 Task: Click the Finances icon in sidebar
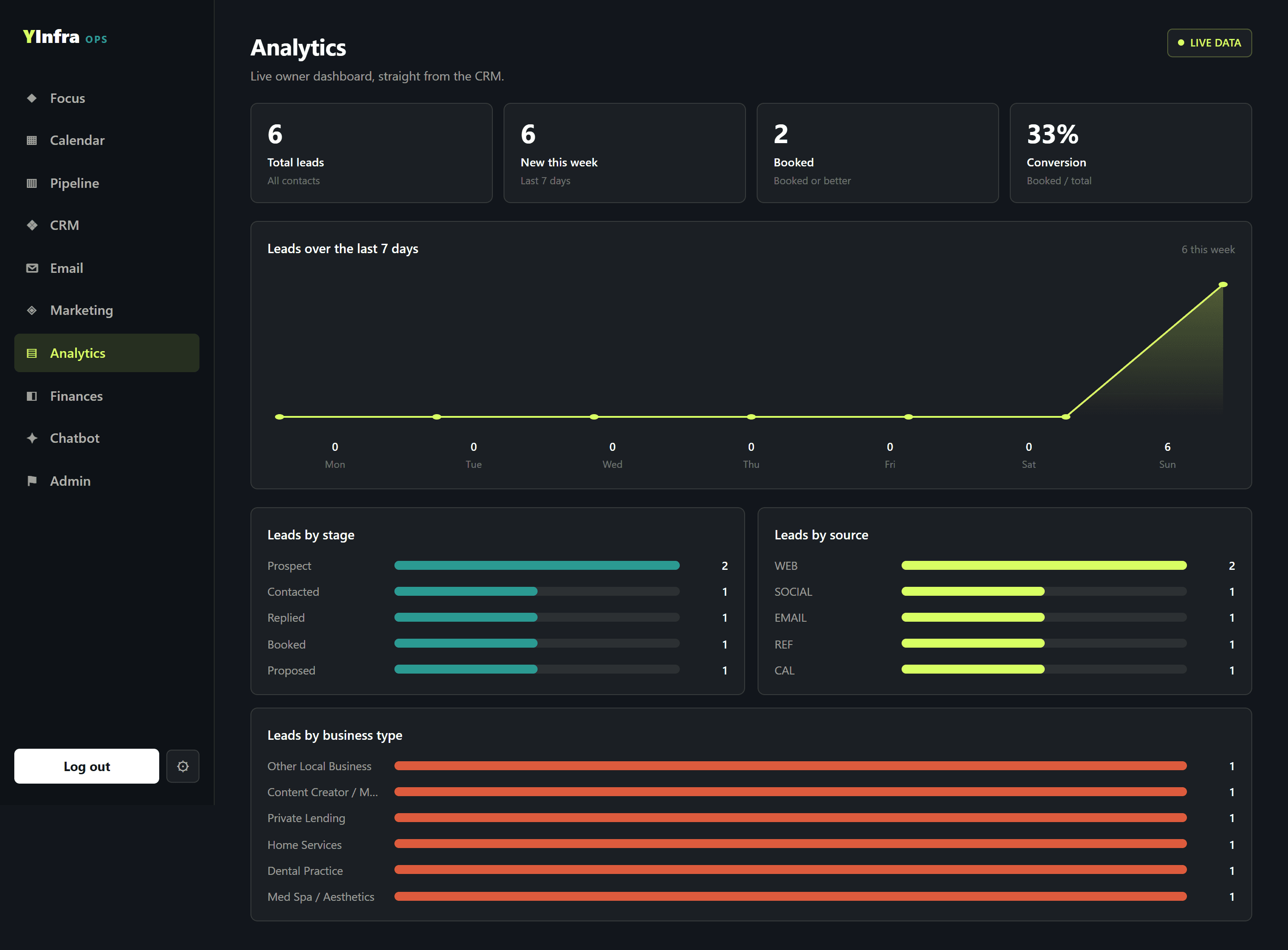(x=32, y=396)
